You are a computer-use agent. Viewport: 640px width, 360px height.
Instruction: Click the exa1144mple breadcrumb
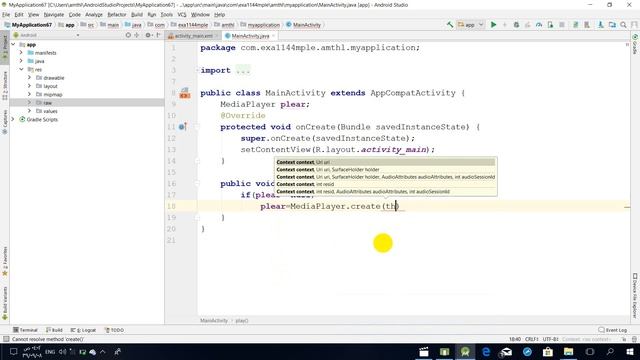tap(189, 25)
